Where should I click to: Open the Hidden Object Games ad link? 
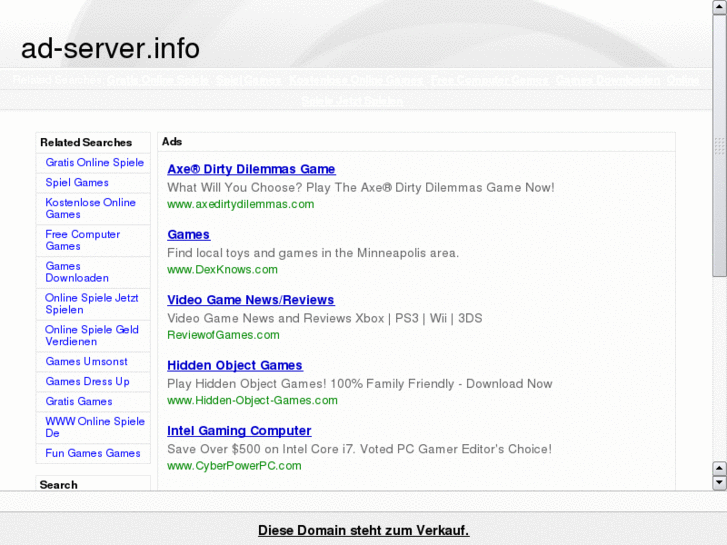click(x=235, y=365)
